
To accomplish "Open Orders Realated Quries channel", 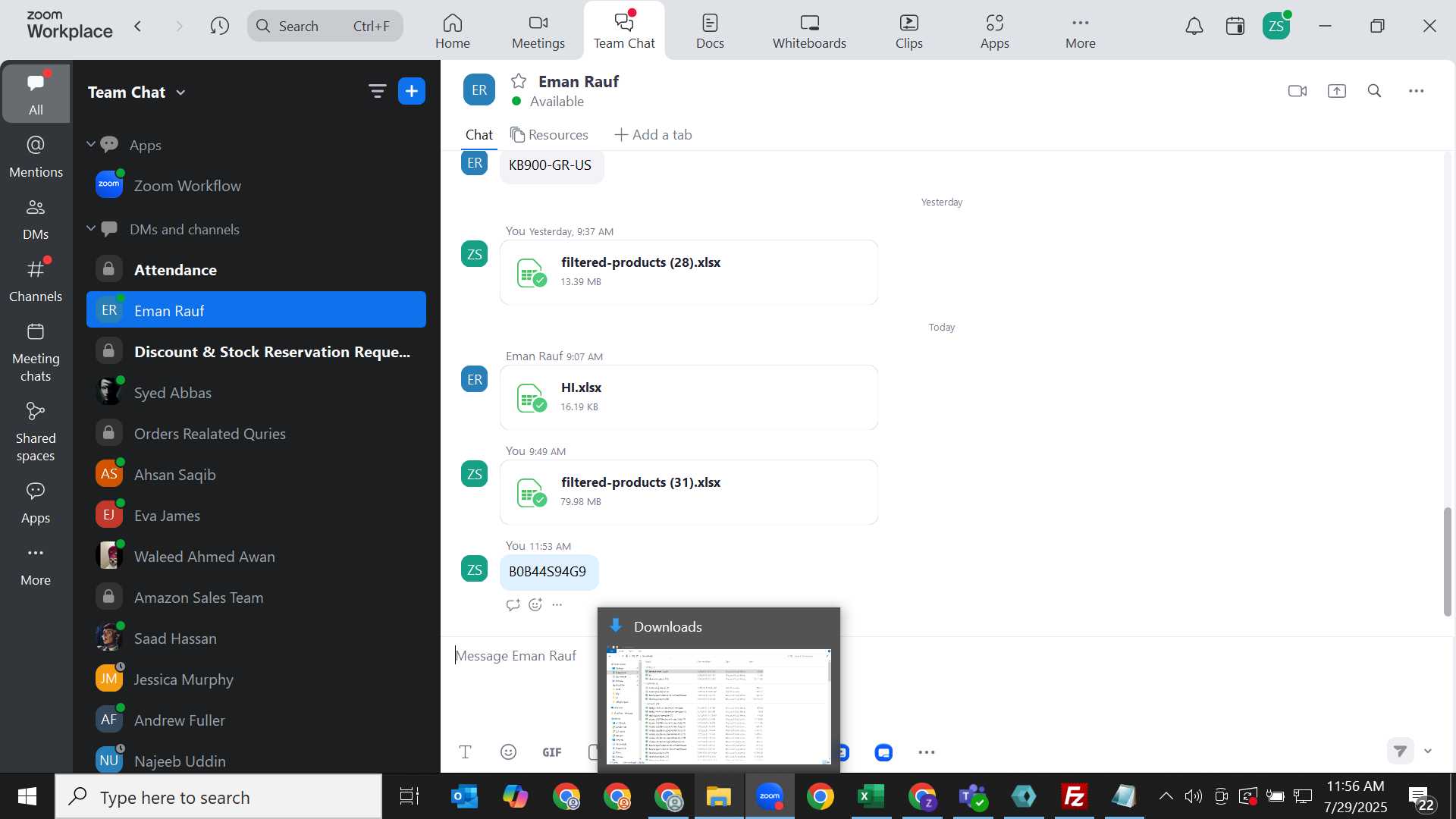I will pos(256,433).
